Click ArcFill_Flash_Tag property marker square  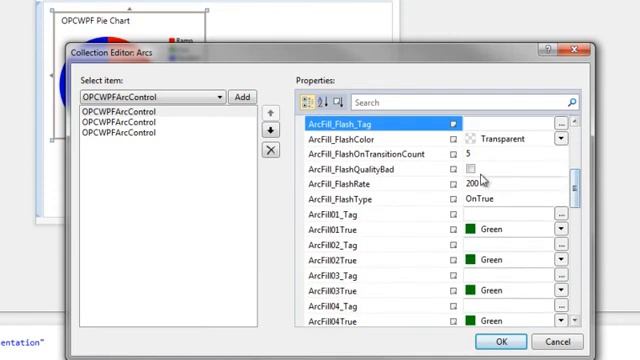(x=453, y=124)
